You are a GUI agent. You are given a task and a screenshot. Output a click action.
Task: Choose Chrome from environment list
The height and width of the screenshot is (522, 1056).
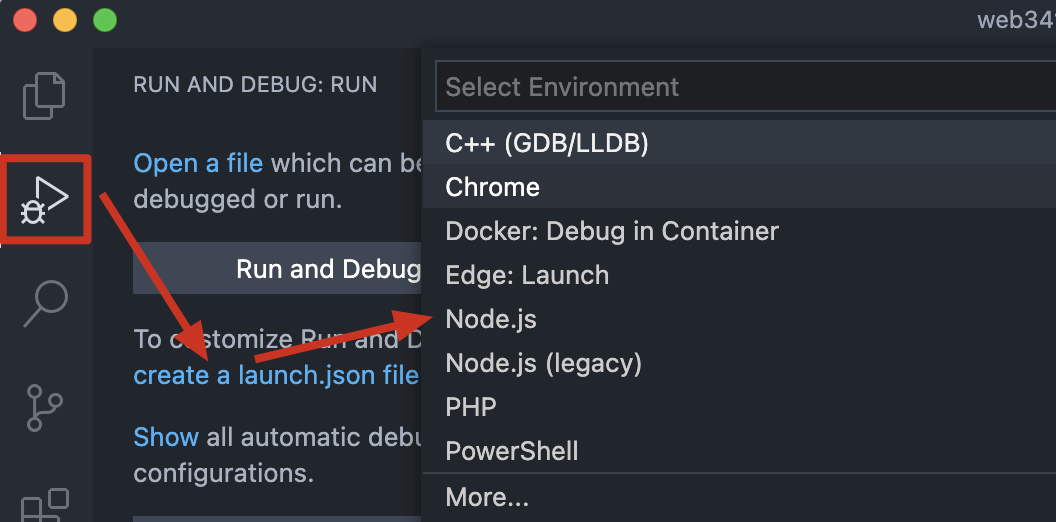pyautogui.click(x=492, y=187)
